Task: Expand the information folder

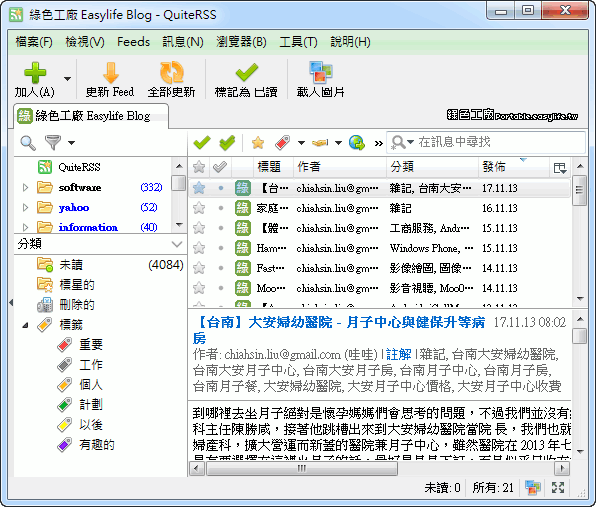Action: pos(25,227)
